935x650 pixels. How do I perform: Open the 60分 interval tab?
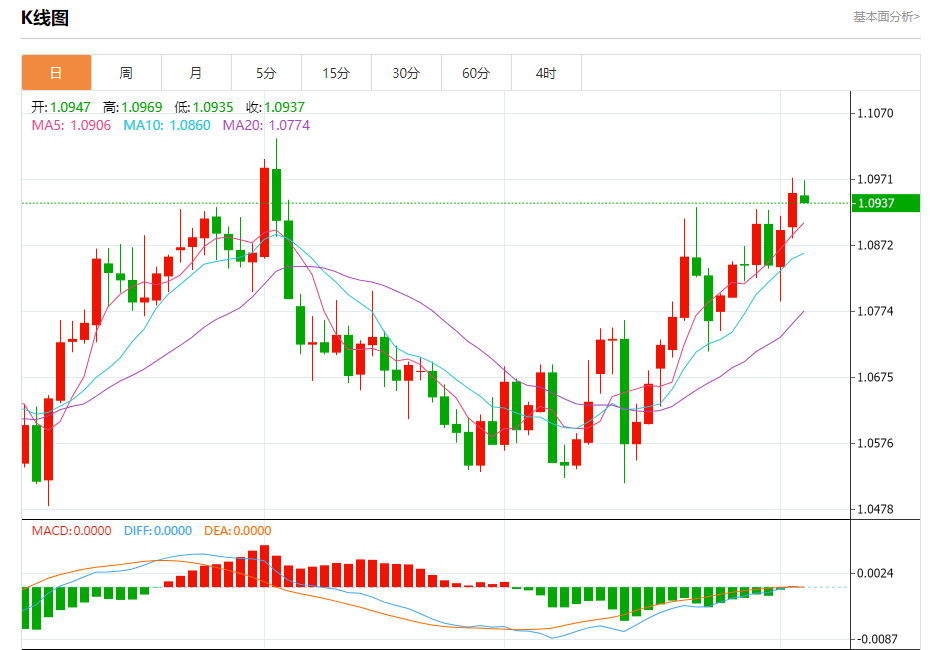476,73
